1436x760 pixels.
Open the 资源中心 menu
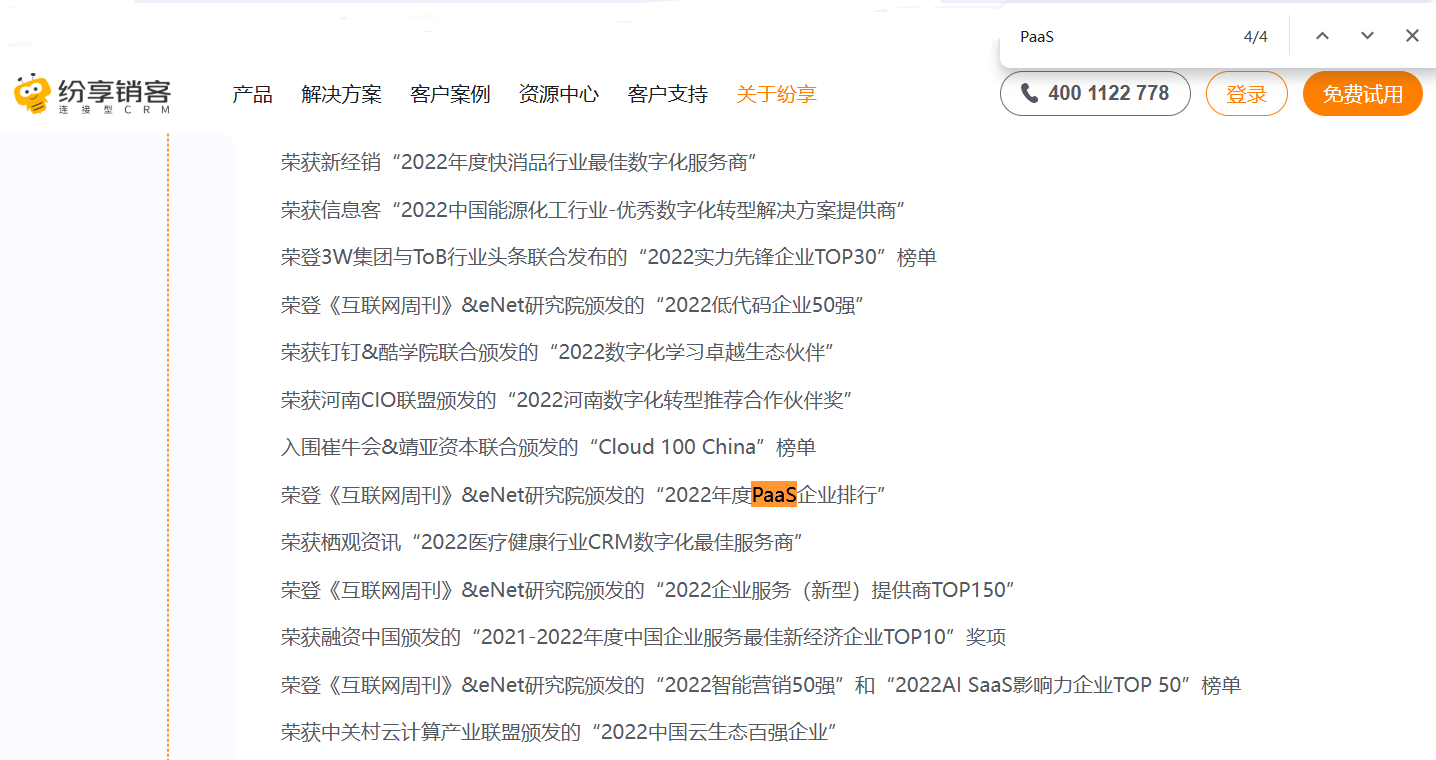tap(559, 94)
